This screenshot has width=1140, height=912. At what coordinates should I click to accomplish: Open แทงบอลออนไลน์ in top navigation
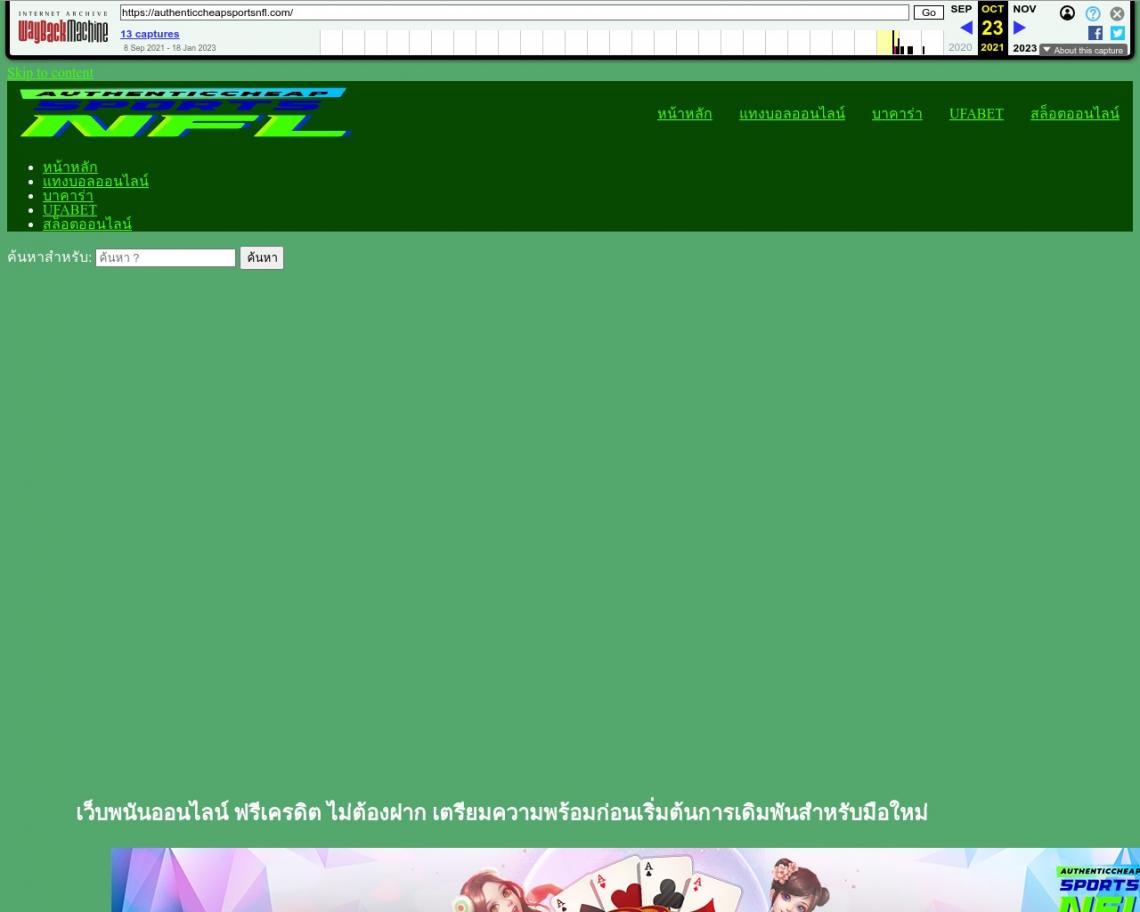[x=792, y=113]
